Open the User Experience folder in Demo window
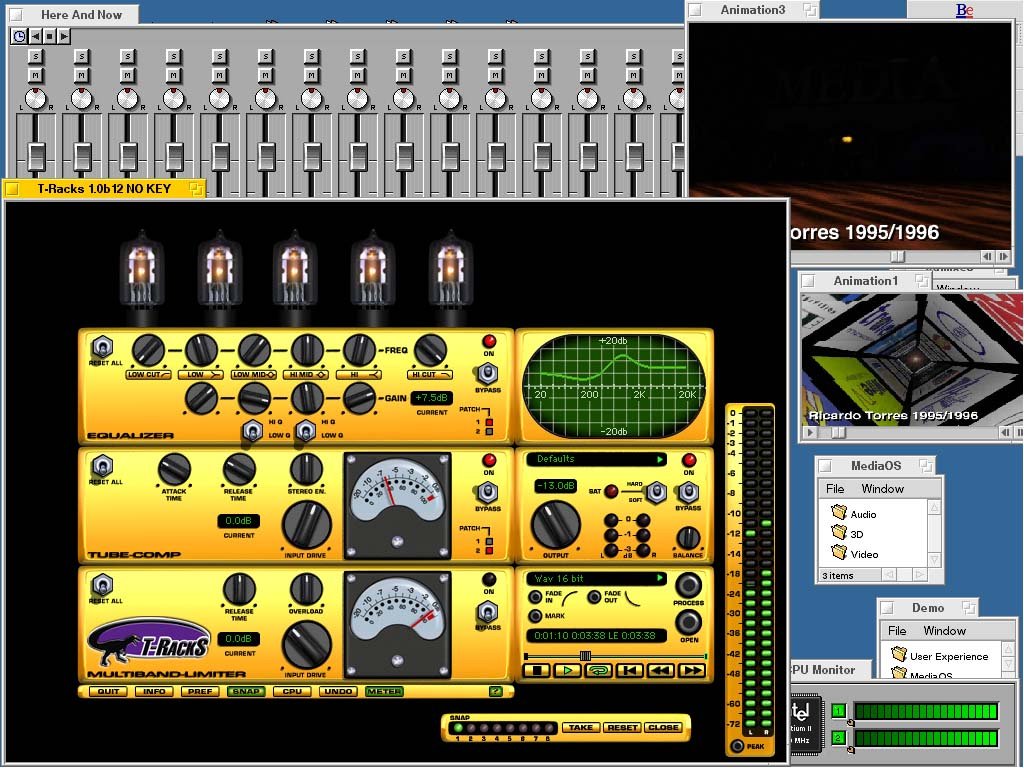This screenshot has height=768, width=1024. [939, 656]
